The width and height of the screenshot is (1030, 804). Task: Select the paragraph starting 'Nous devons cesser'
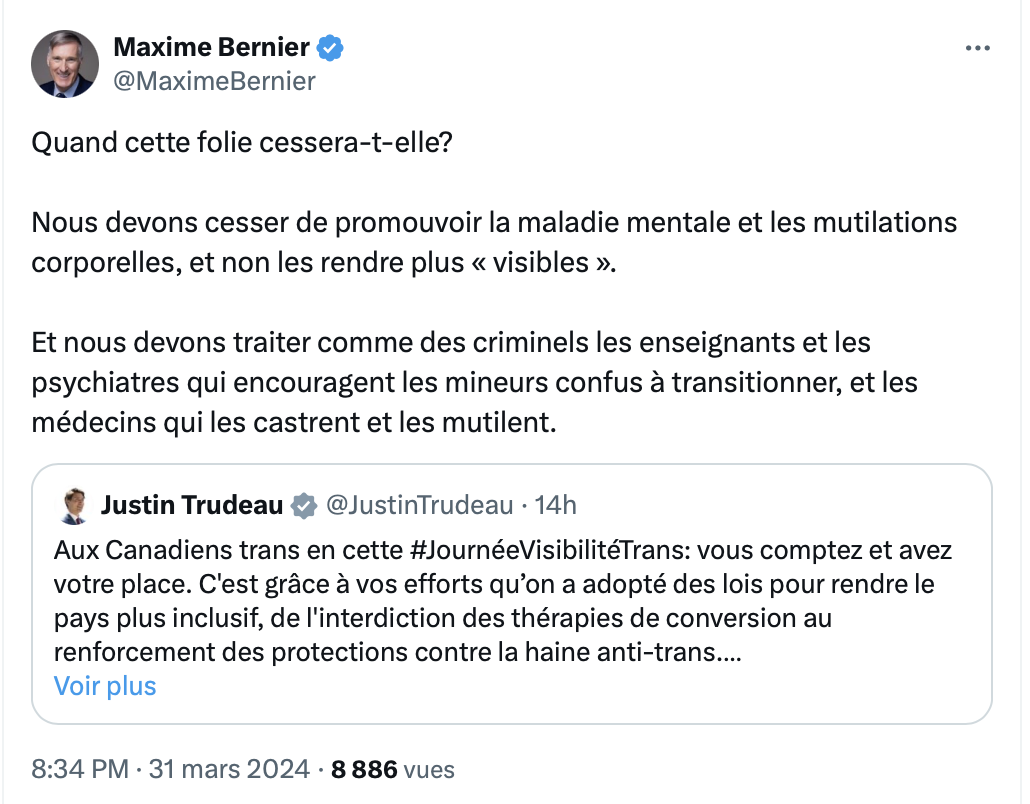click(494, 242)
